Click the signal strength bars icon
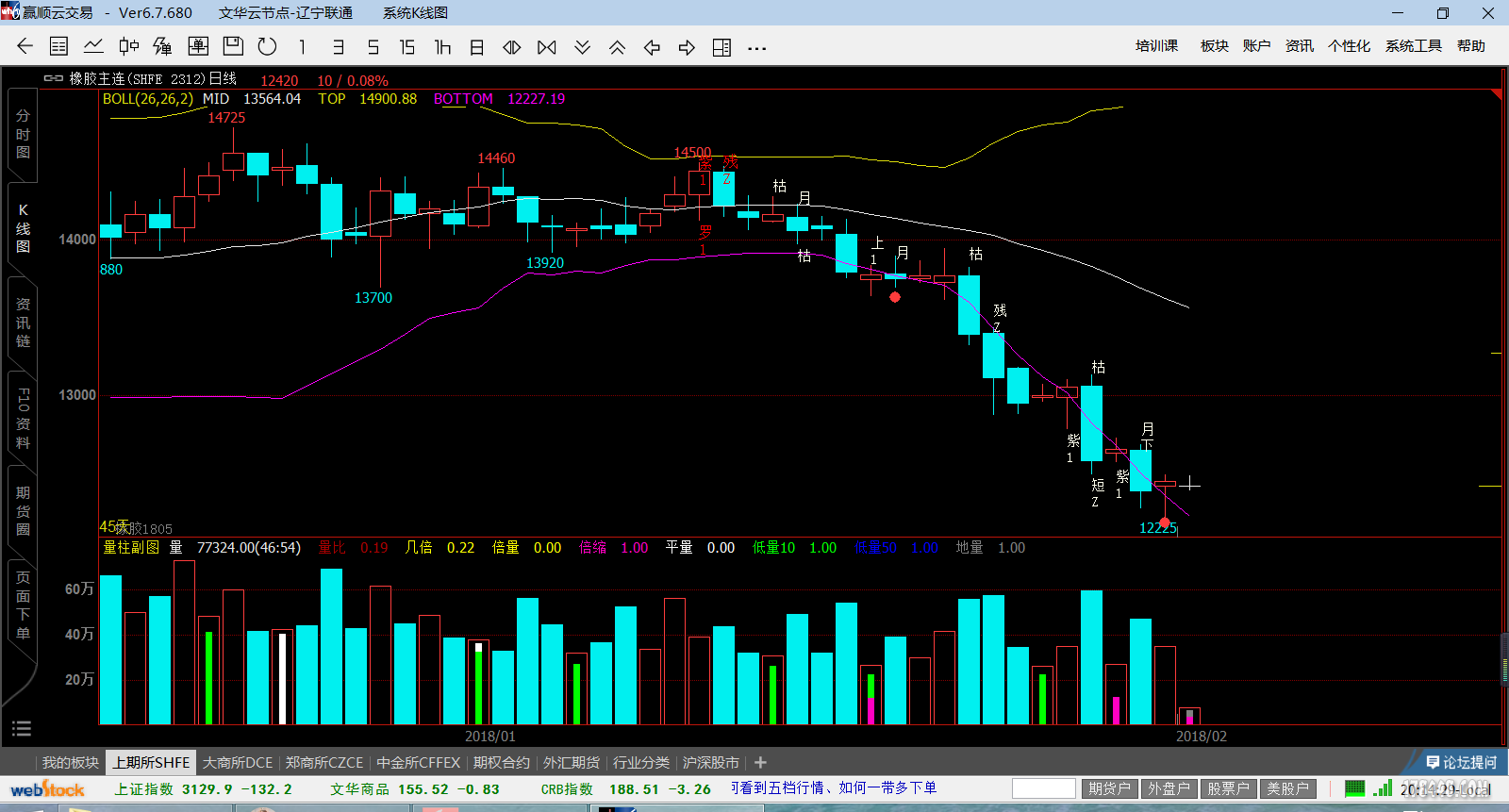The image size is (1509, 812). coord(1383,788)
